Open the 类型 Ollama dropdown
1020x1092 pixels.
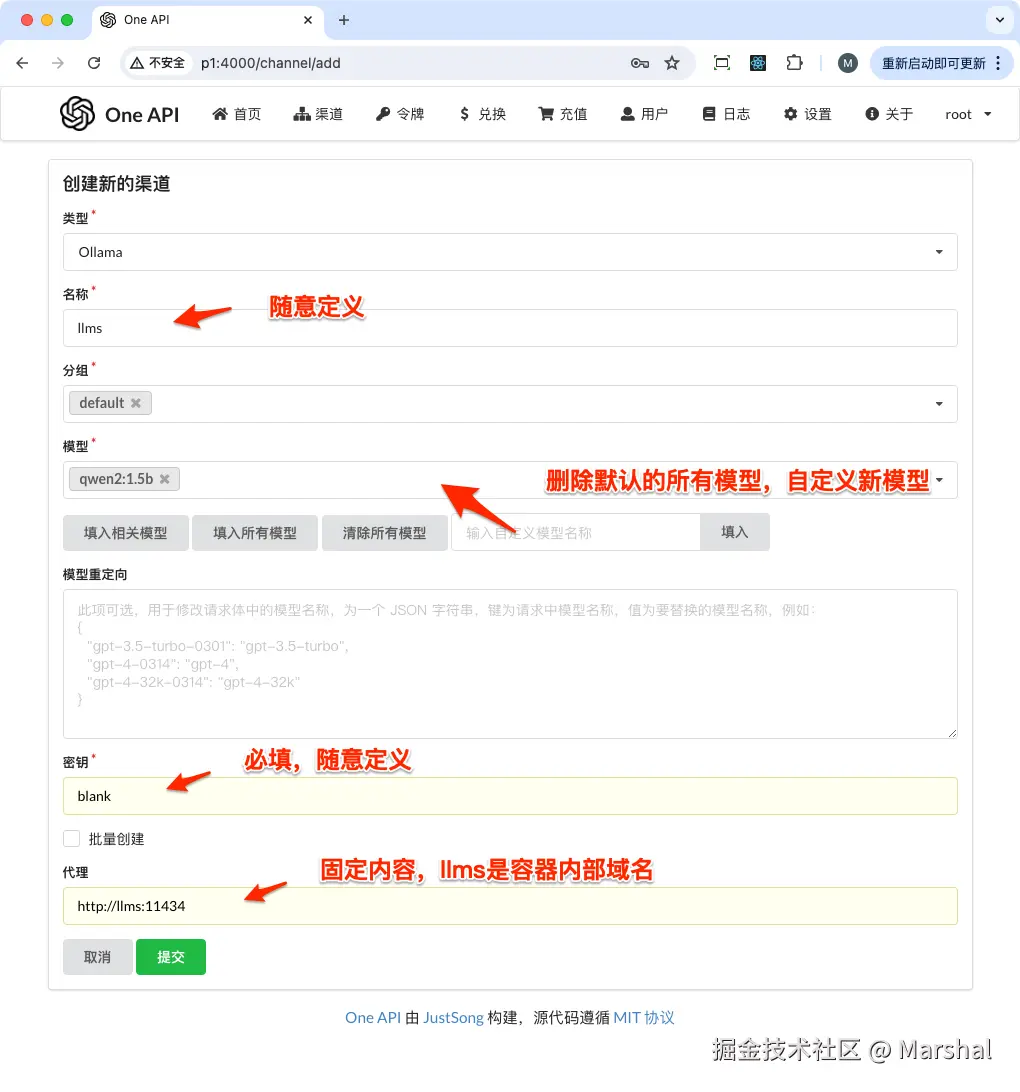tap(510, 252)
